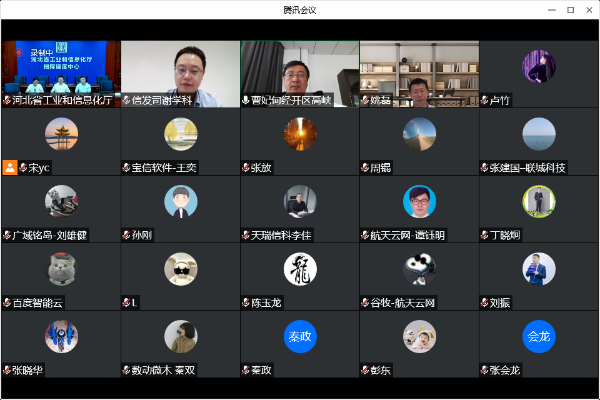Click the 张建国-联城科技 name label
Image resolution: width=600 pixels, height=400 pixels.
pyautogui.click(x=528, y=168)
